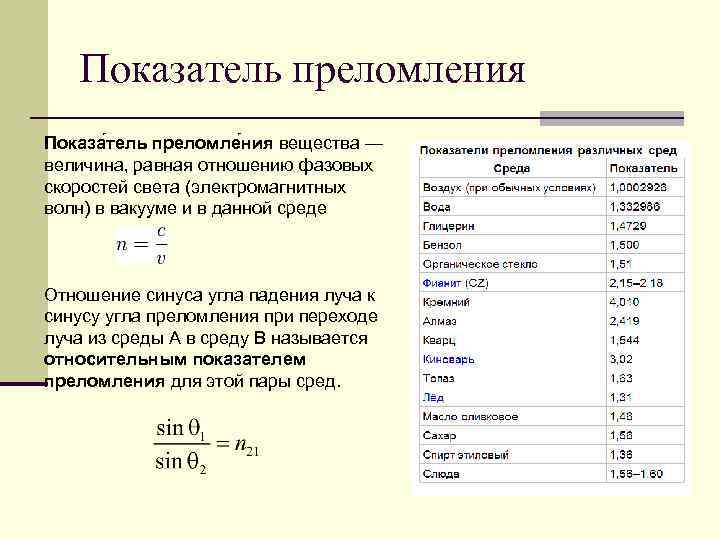Select the 'Слюда' table cell

tap(512, 473)
